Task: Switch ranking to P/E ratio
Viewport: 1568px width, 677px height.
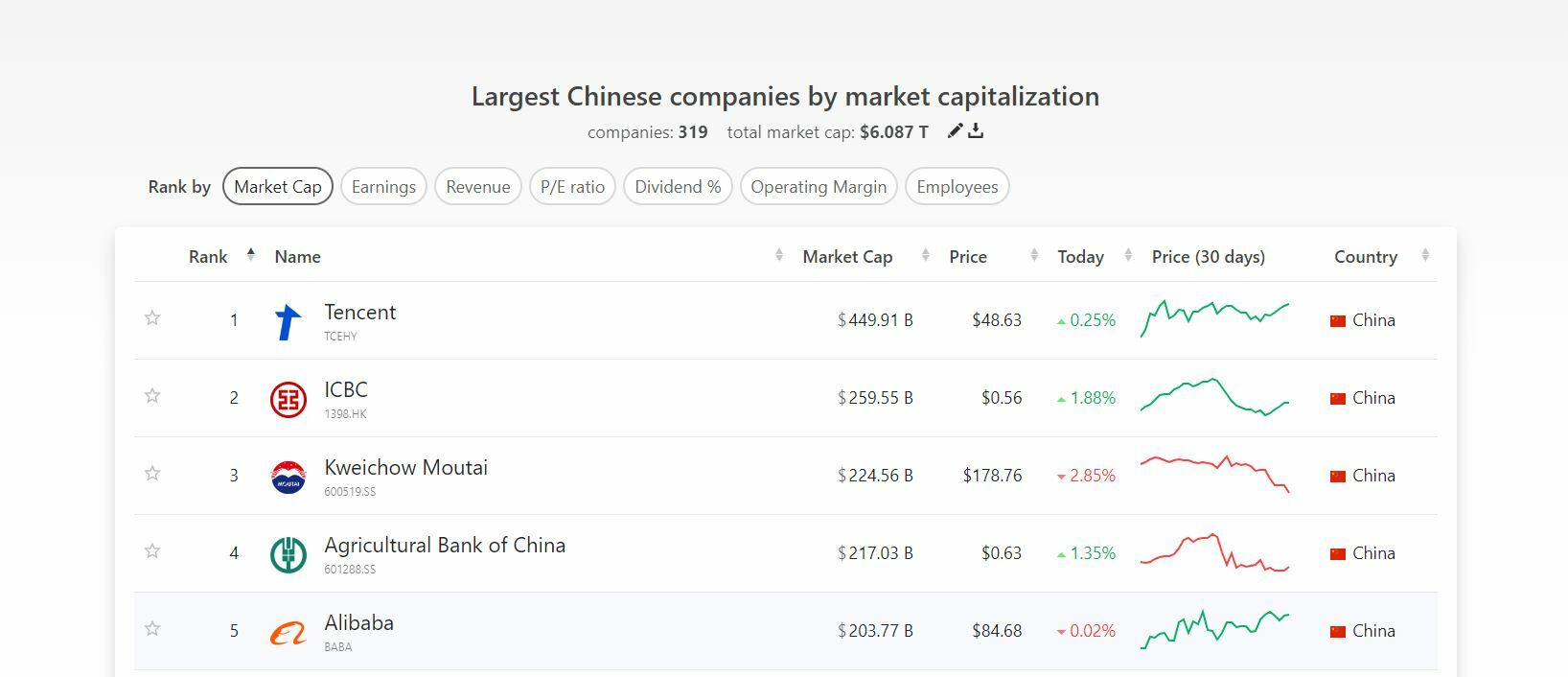Action: click(572, 187)
